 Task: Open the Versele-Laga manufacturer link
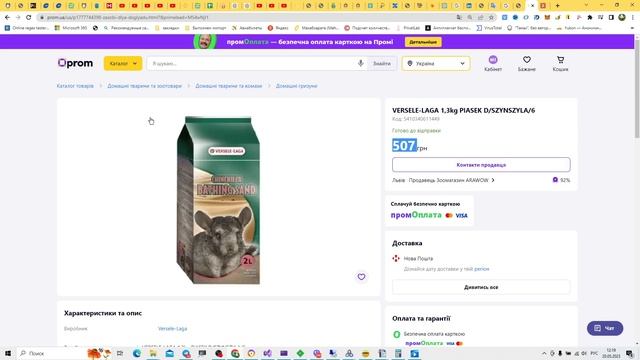[172, 329]
